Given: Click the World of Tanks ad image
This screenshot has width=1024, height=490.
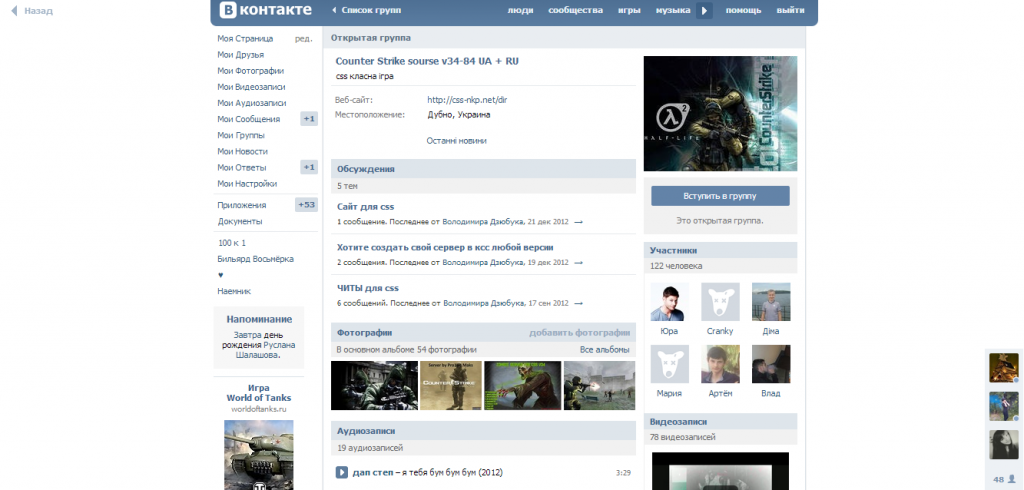Looking at the screenshot, I should click(259, 453).
